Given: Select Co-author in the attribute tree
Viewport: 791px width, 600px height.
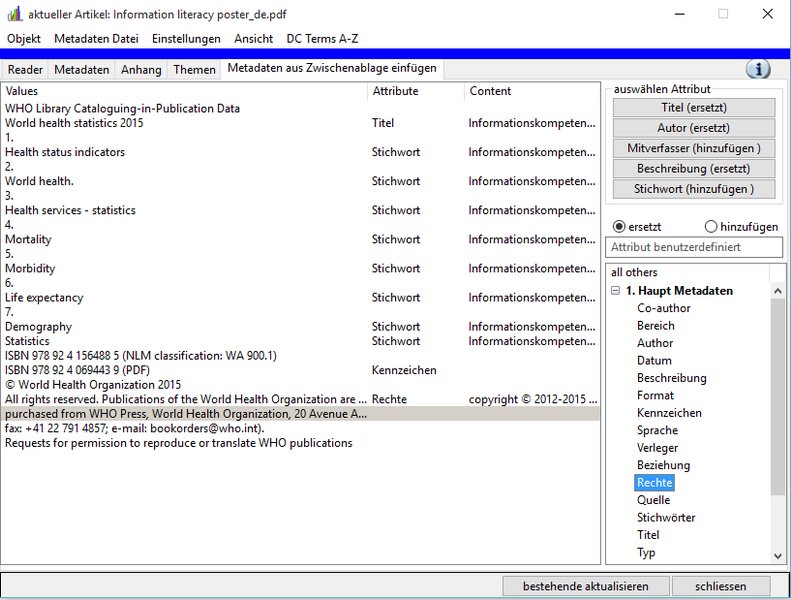Looking at the screenshot, I should (663, 308).
